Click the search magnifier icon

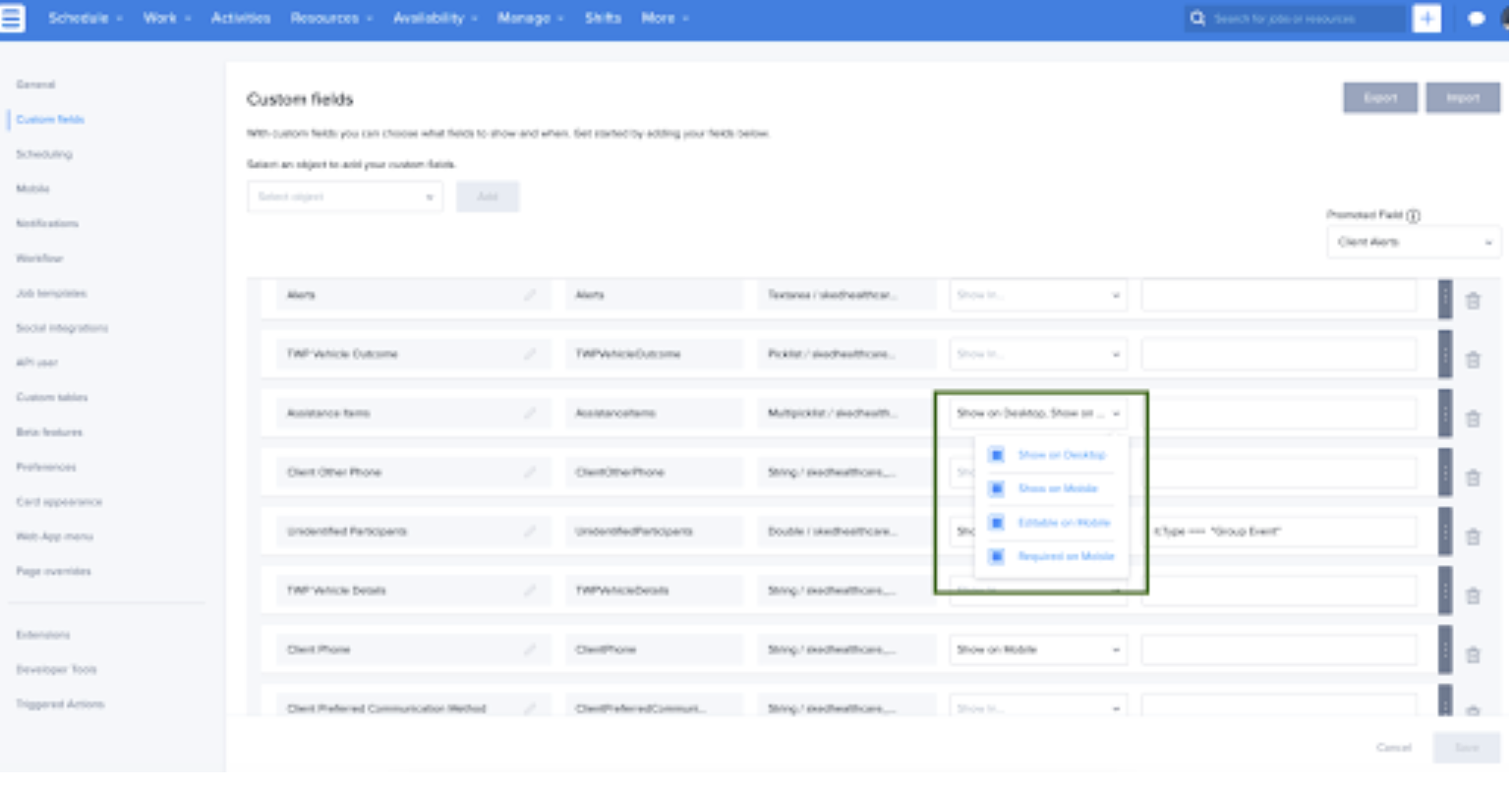tap(1197, 18)
